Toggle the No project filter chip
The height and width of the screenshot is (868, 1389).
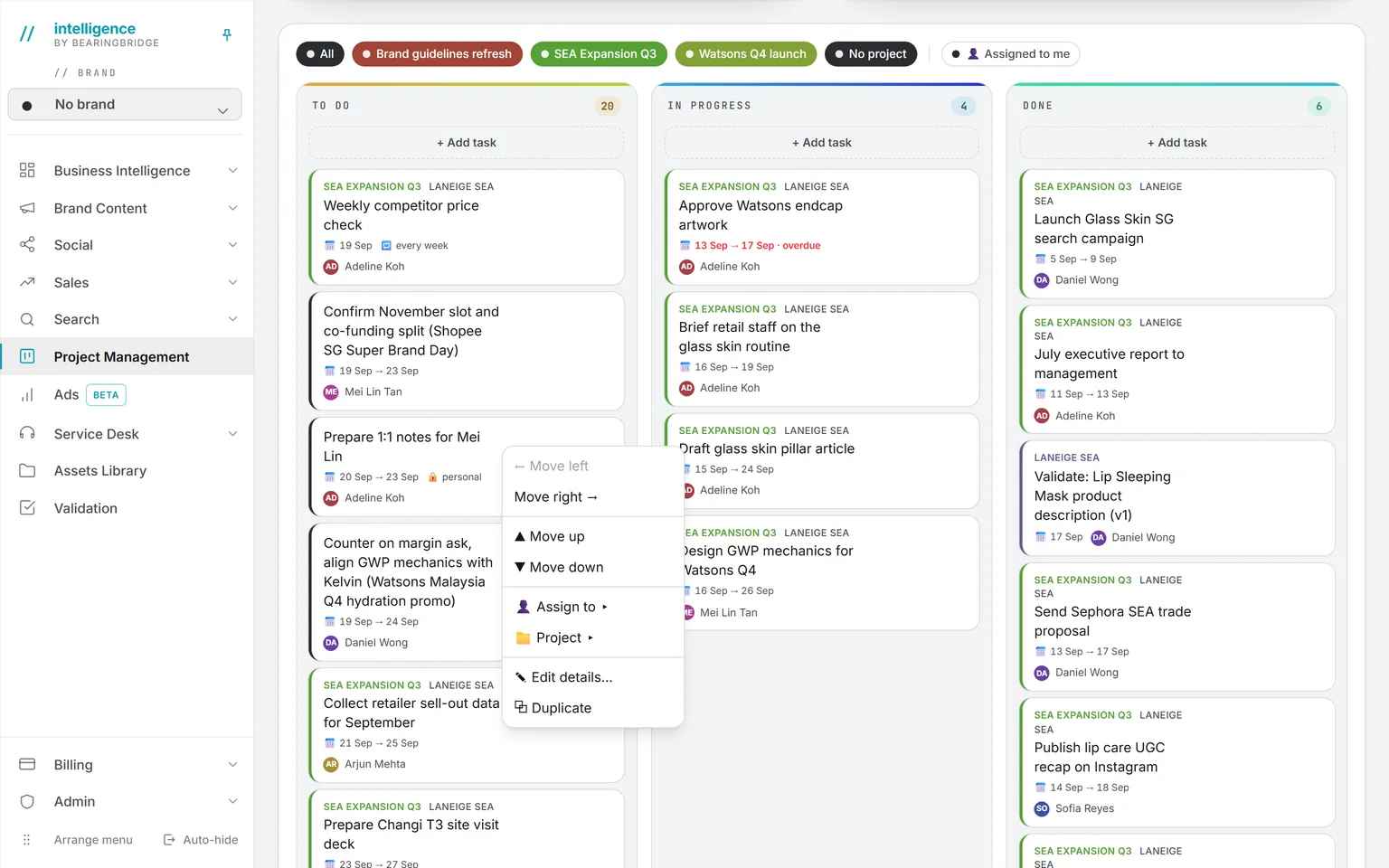[871, 54]
